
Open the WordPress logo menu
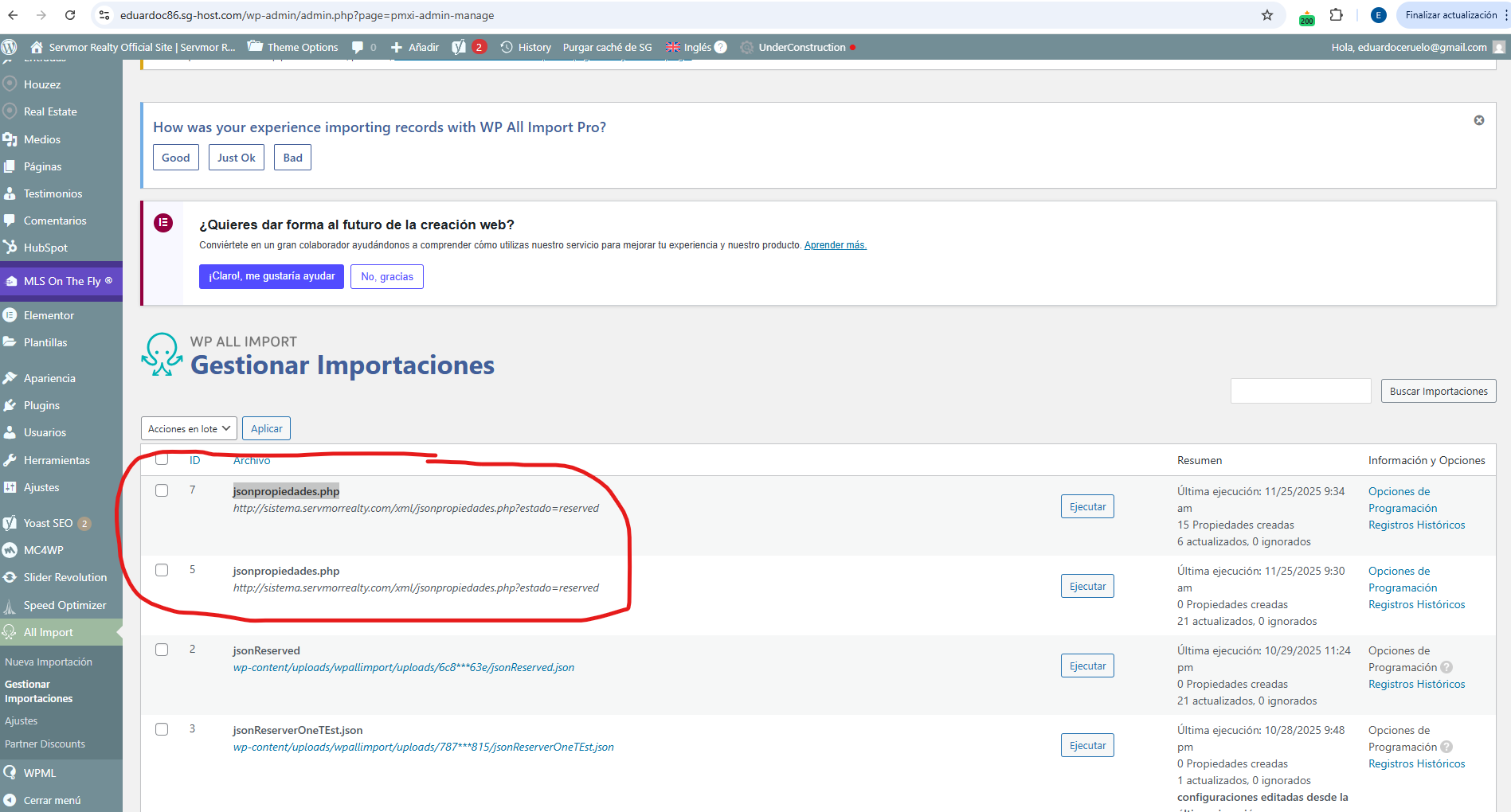pos(10,47)
